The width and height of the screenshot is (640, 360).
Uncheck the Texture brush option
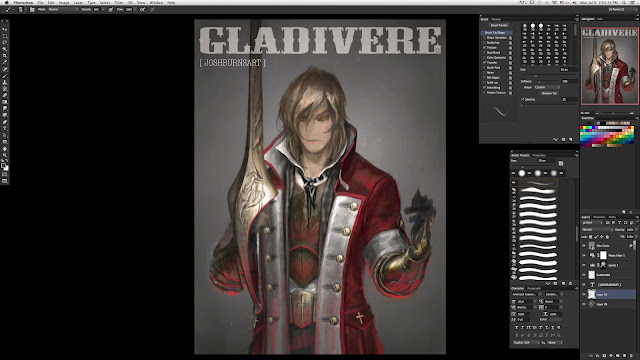tap(484, 47)
